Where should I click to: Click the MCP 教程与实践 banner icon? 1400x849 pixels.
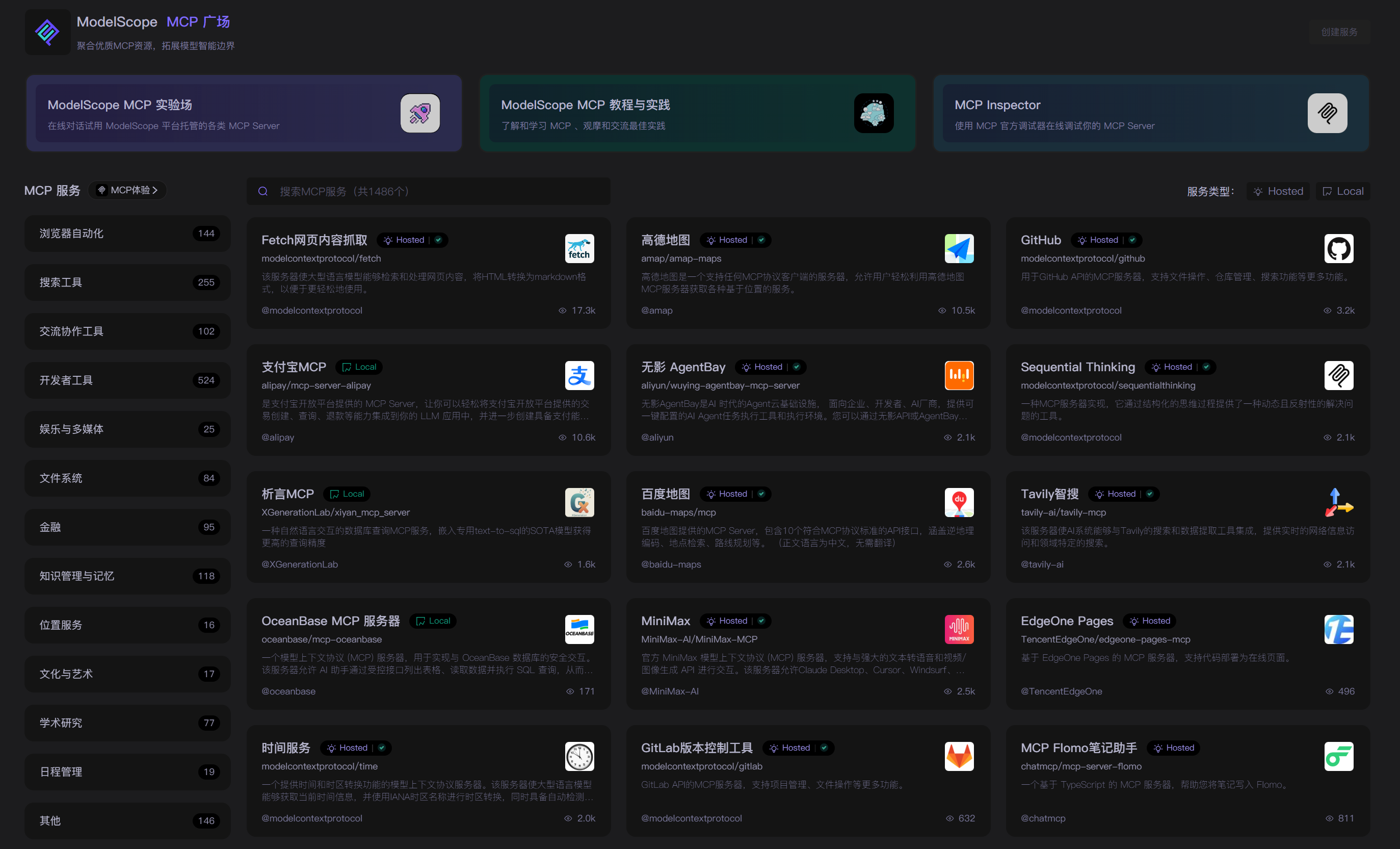click(x=874, y=113)
